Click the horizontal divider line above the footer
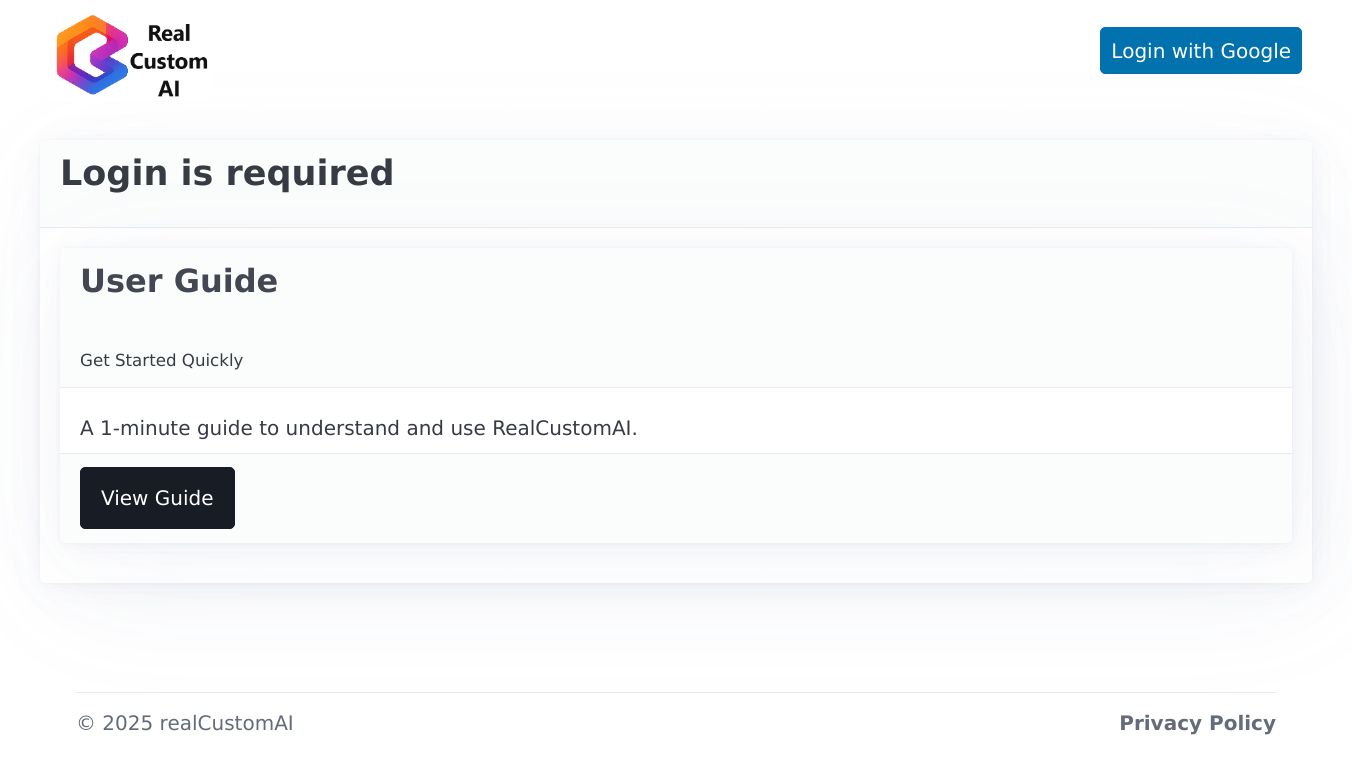Viewport: 1352px width, 760px height. pyautogui.click(x=675, y=692)
